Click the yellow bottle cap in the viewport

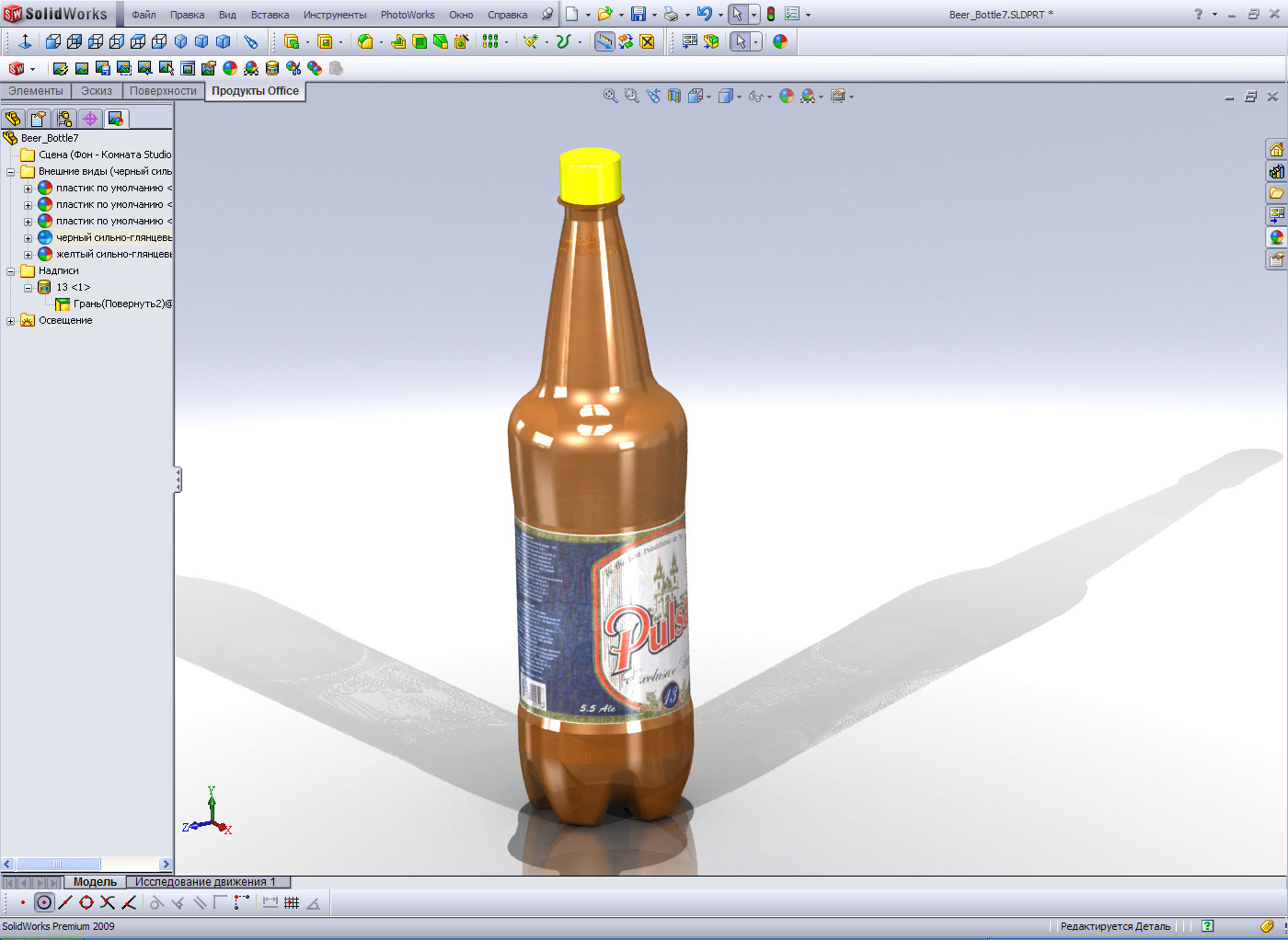tap(591, 175)
